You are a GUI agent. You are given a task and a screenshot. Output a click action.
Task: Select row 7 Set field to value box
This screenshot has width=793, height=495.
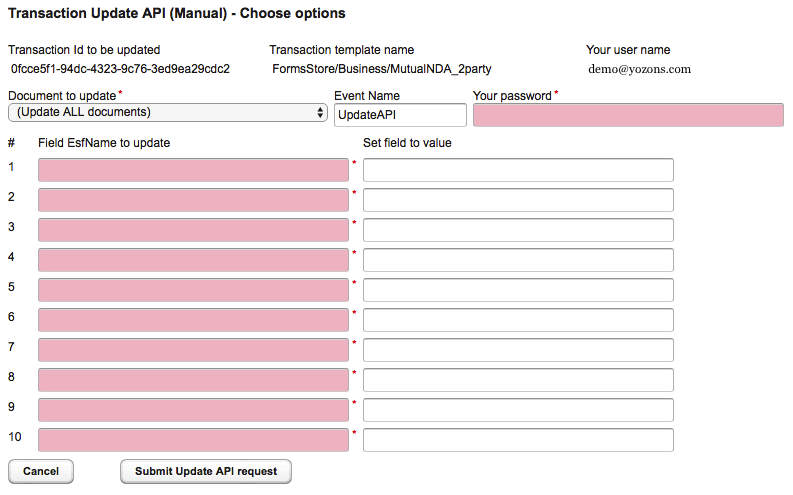(x=518, y=350)
